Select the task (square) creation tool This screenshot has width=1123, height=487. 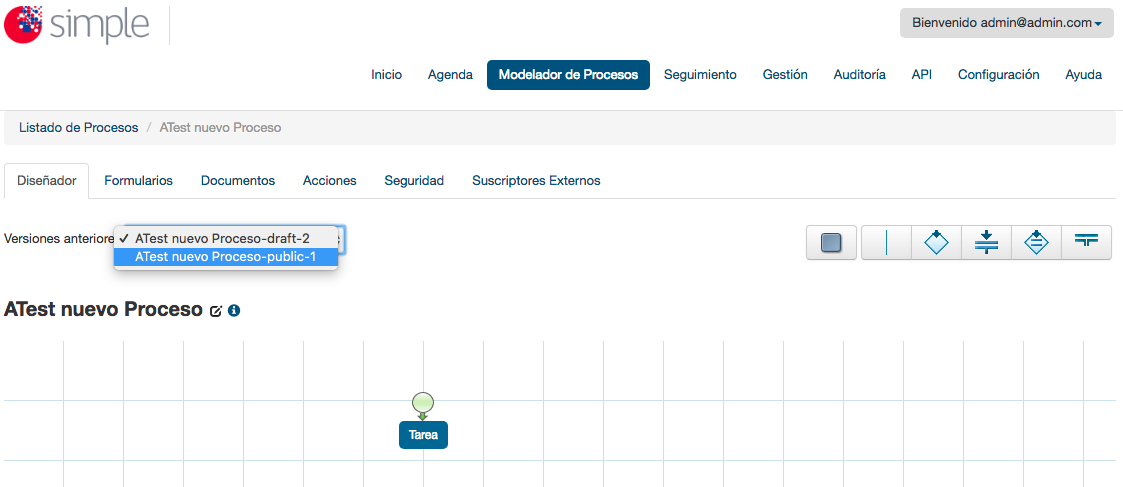831,243
